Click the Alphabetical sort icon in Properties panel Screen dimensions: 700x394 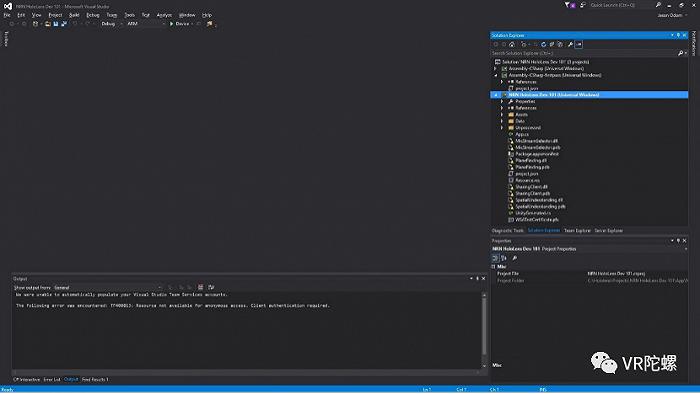[x=504, y=258]
